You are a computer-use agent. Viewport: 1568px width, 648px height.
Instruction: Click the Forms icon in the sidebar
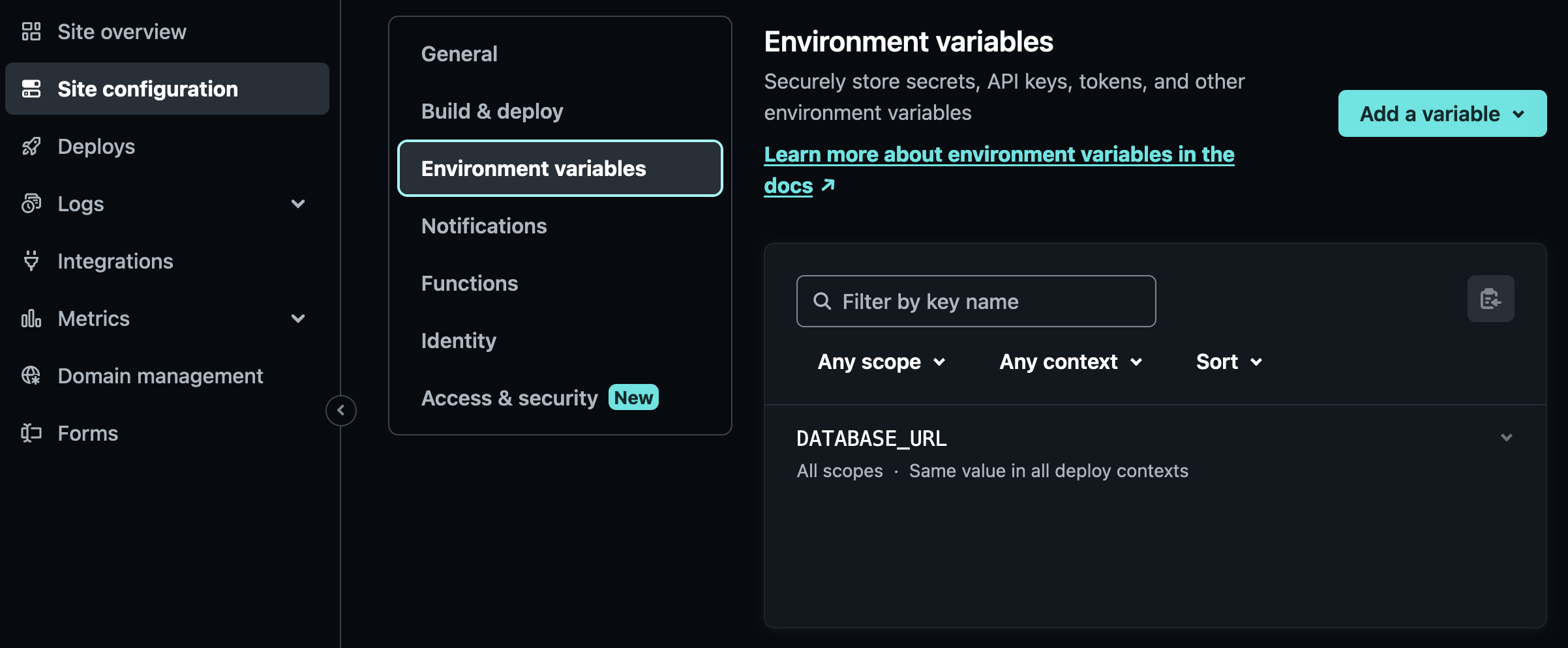(31, 433)
